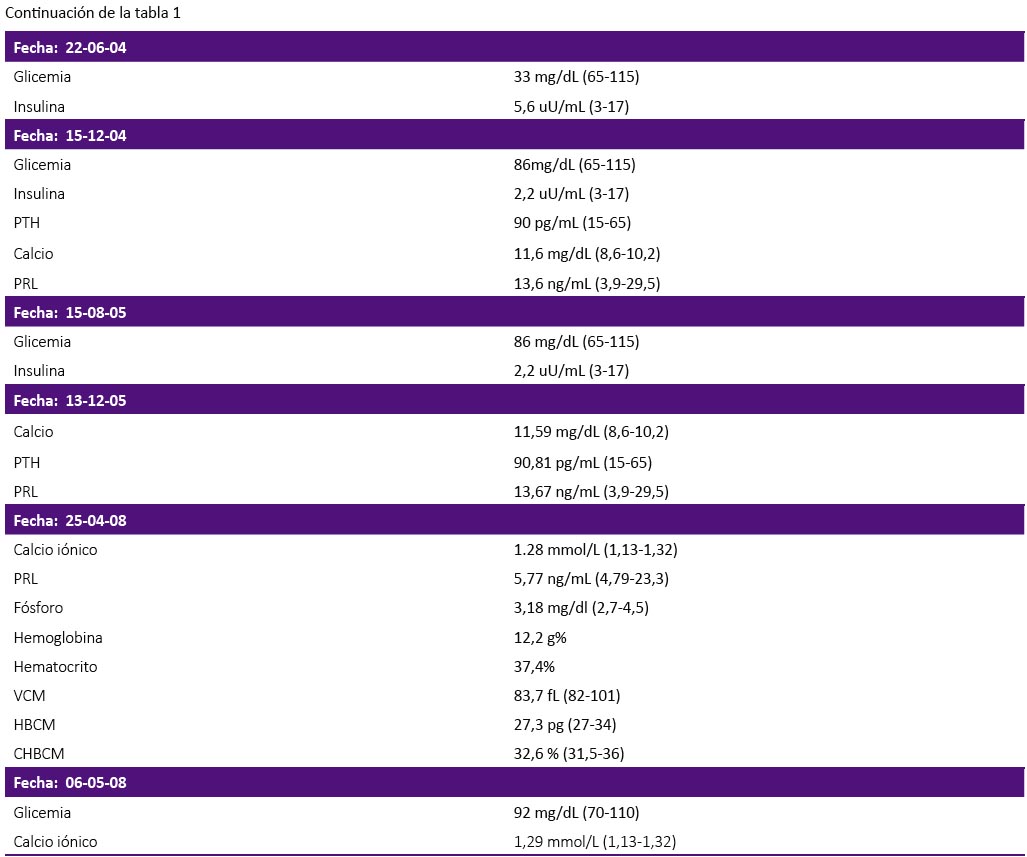
Task: Click the Hematocrito value 37,4%
Action: [x=534, y=667]
